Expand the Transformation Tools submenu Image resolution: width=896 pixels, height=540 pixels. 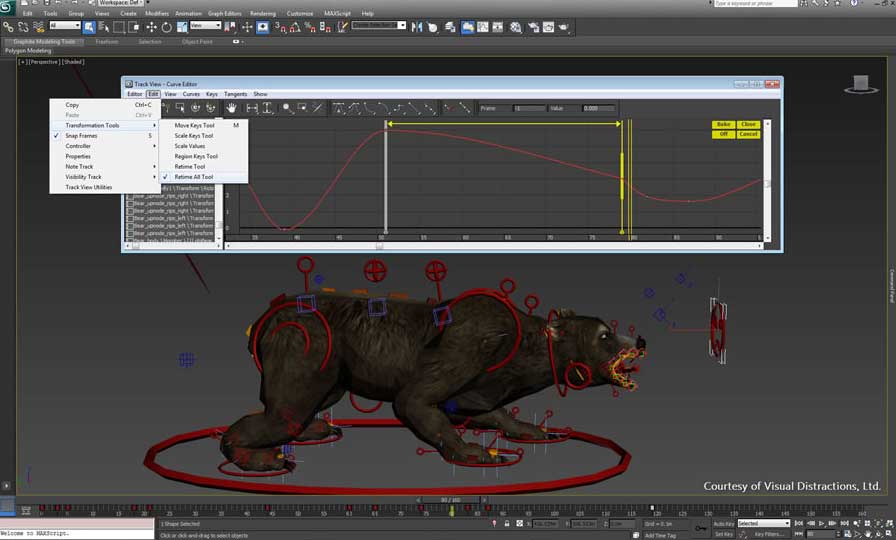click(103, 125)
